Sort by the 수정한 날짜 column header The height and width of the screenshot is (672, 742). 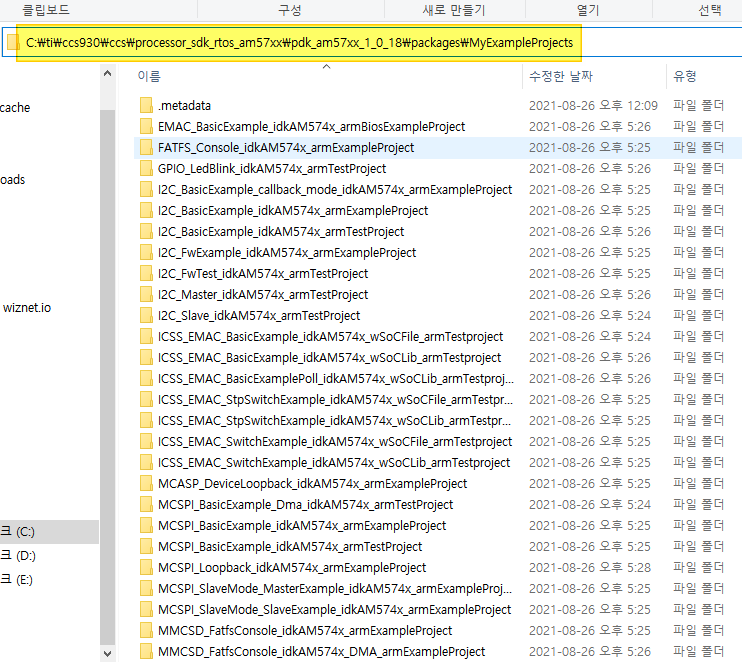[x=561, y=76]
